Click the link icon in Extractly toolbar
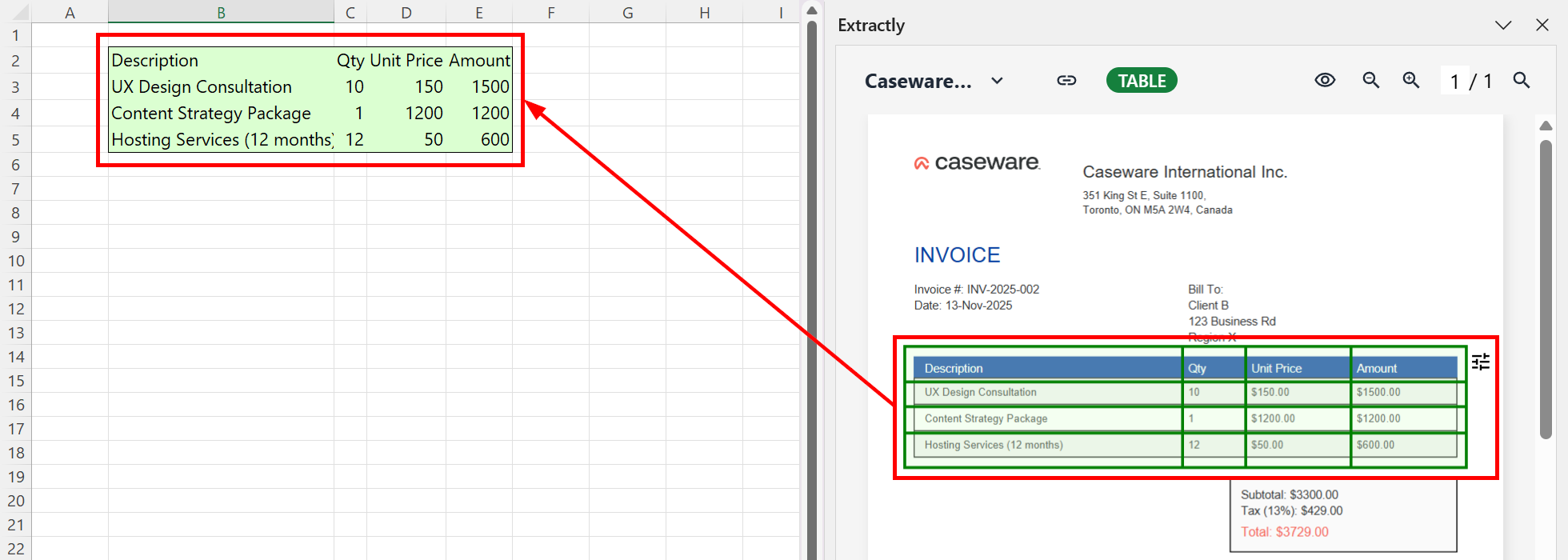 tap(1066, 81)
